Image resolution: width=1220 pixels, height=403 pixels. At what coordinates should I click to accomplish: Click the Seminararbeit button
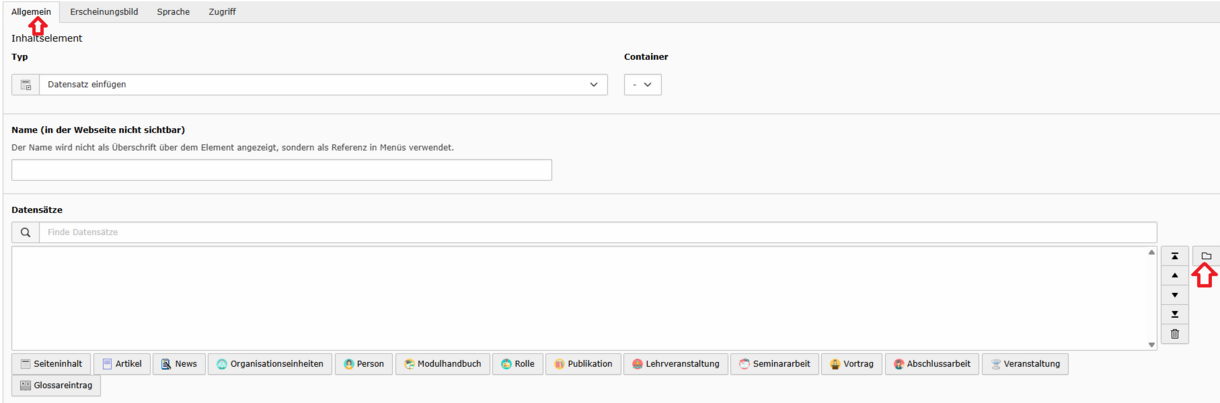[x=774, y=364]
